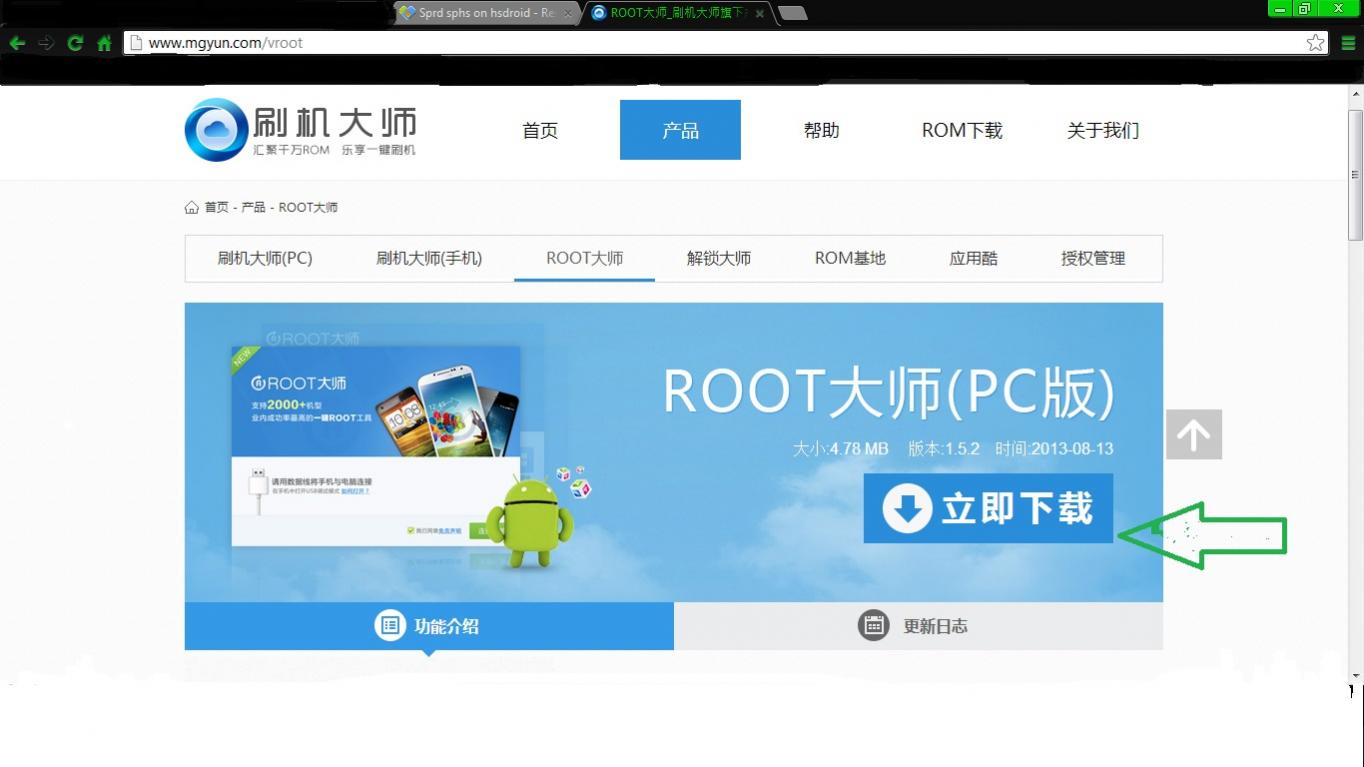Screen dimensions: 1364x767
Task: Click the back-to-top arrow button
Action: (1194, 434)
